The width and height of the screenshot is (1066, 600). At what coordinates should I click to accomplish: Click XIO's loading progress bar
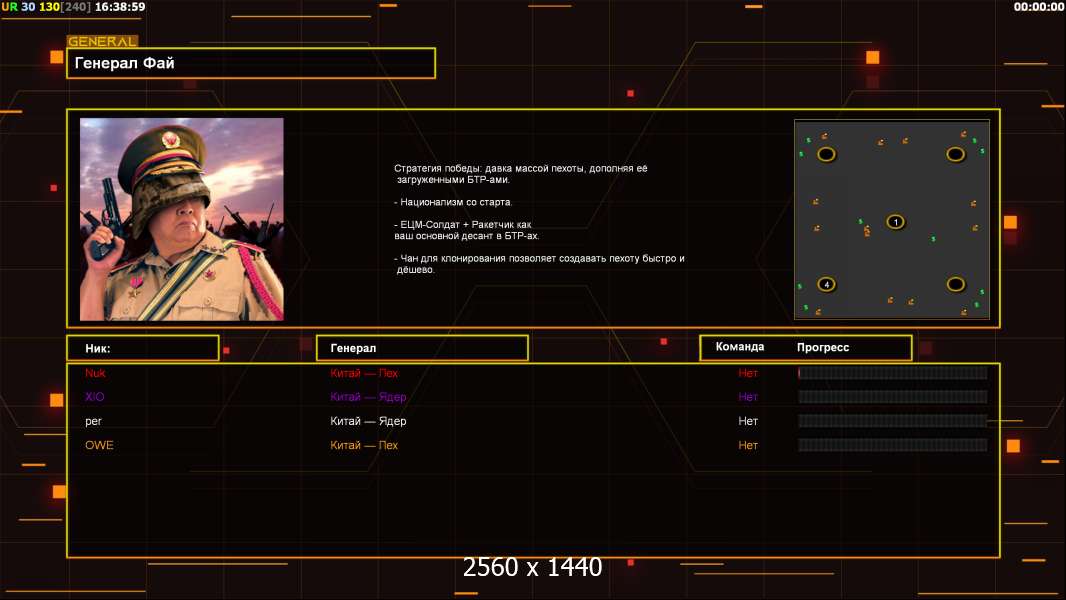893,397
